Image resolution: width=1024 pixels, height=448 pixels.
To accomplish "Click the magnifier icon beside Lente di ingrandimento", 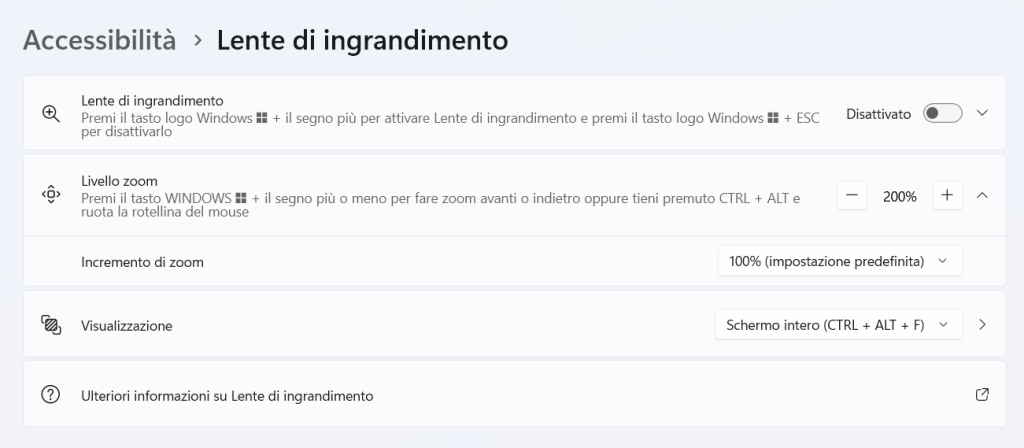I will click(51, 113).
